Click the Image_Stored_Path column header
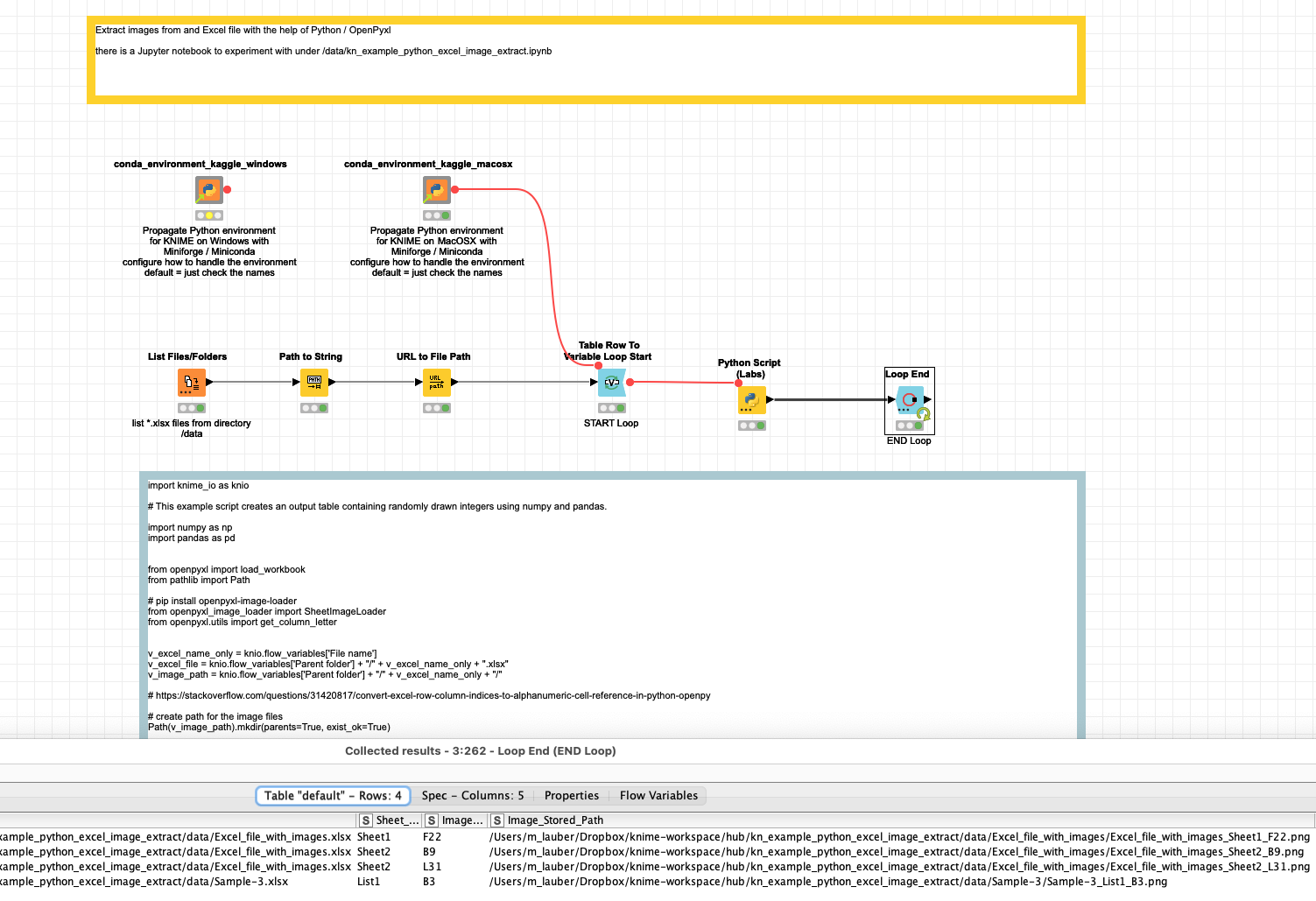This screenshot has width=1316, height=901. click(x=902, y=820)
